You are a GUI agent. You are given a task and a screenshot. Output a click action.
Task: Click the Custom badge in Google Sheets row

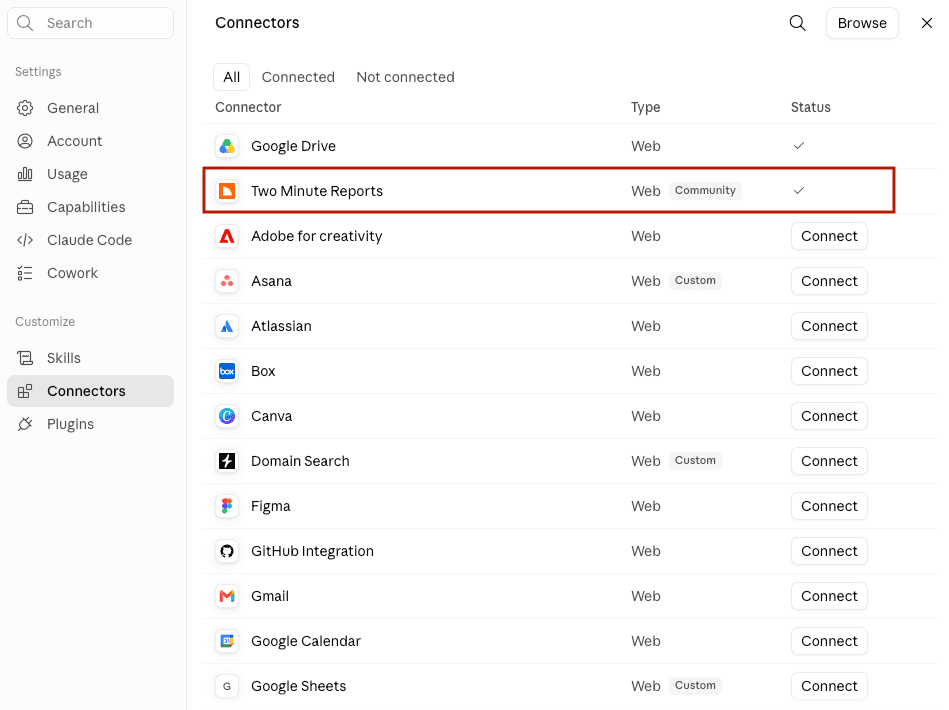pyautogui.click(x=695, y=686)
